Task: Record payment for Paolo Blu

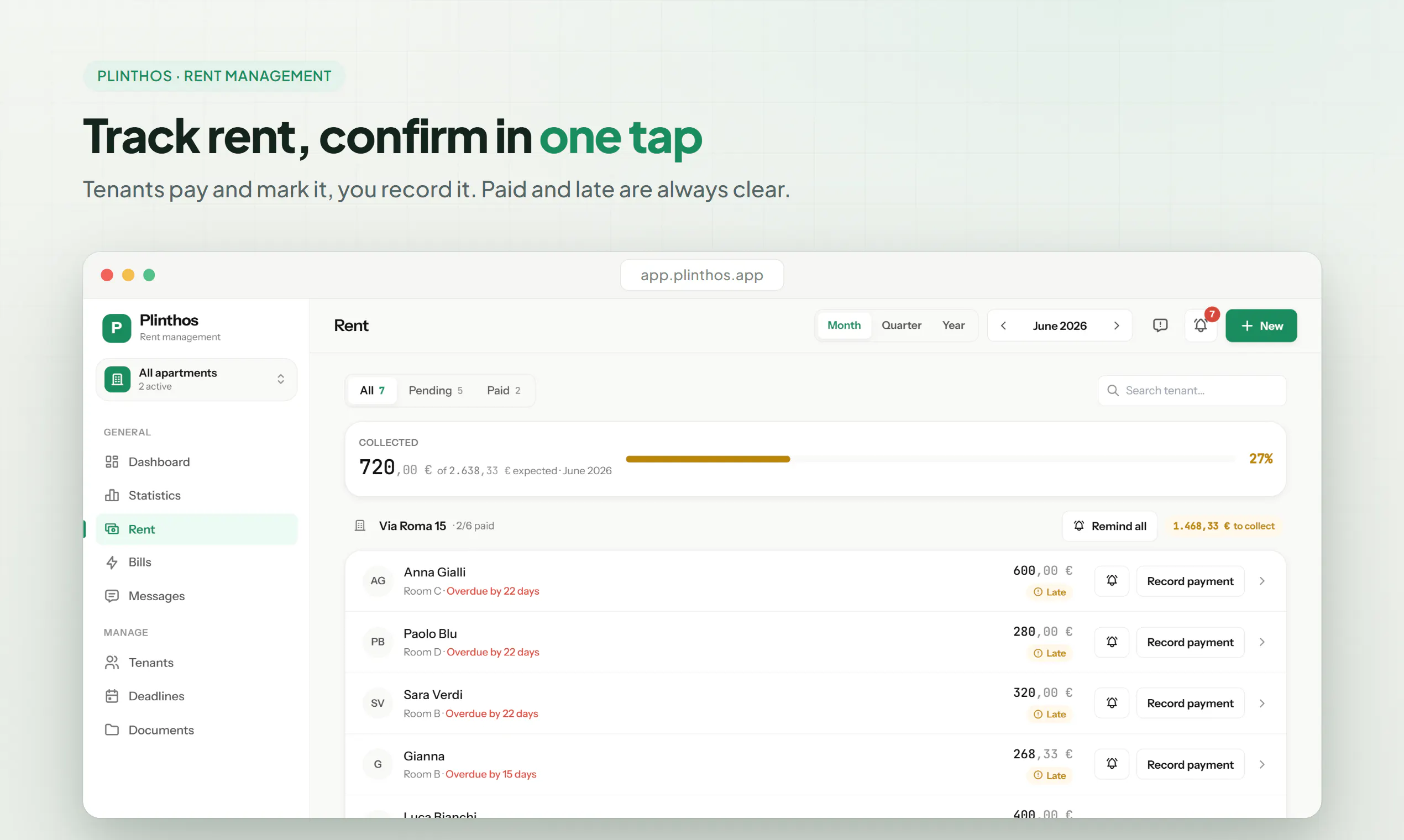Action: point(1190,643)
